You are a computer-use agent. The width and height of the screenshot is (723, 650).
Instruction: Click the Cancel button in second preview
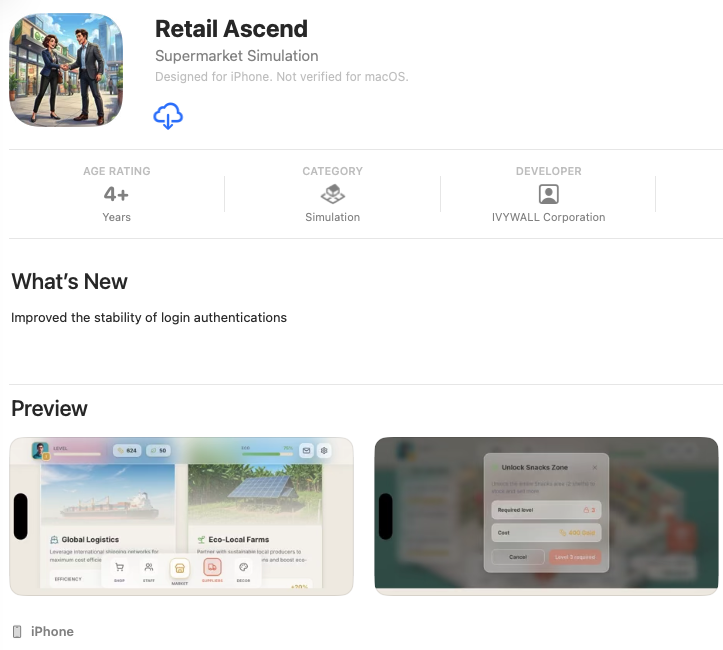518,557
